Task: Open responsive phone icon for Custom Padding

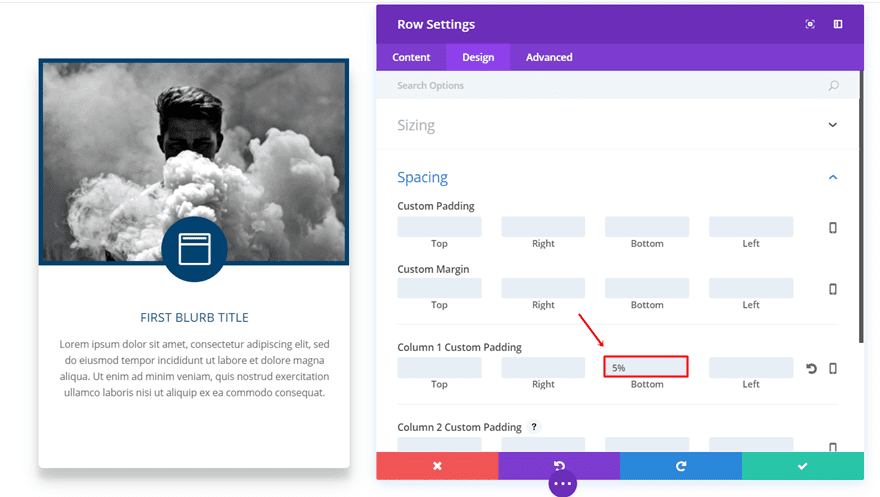Action: point(833,228)
